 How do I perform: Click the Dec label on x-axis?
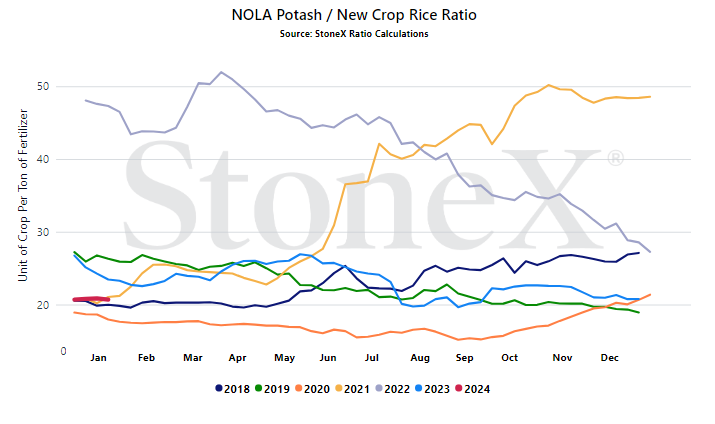[x=610, y=358]
